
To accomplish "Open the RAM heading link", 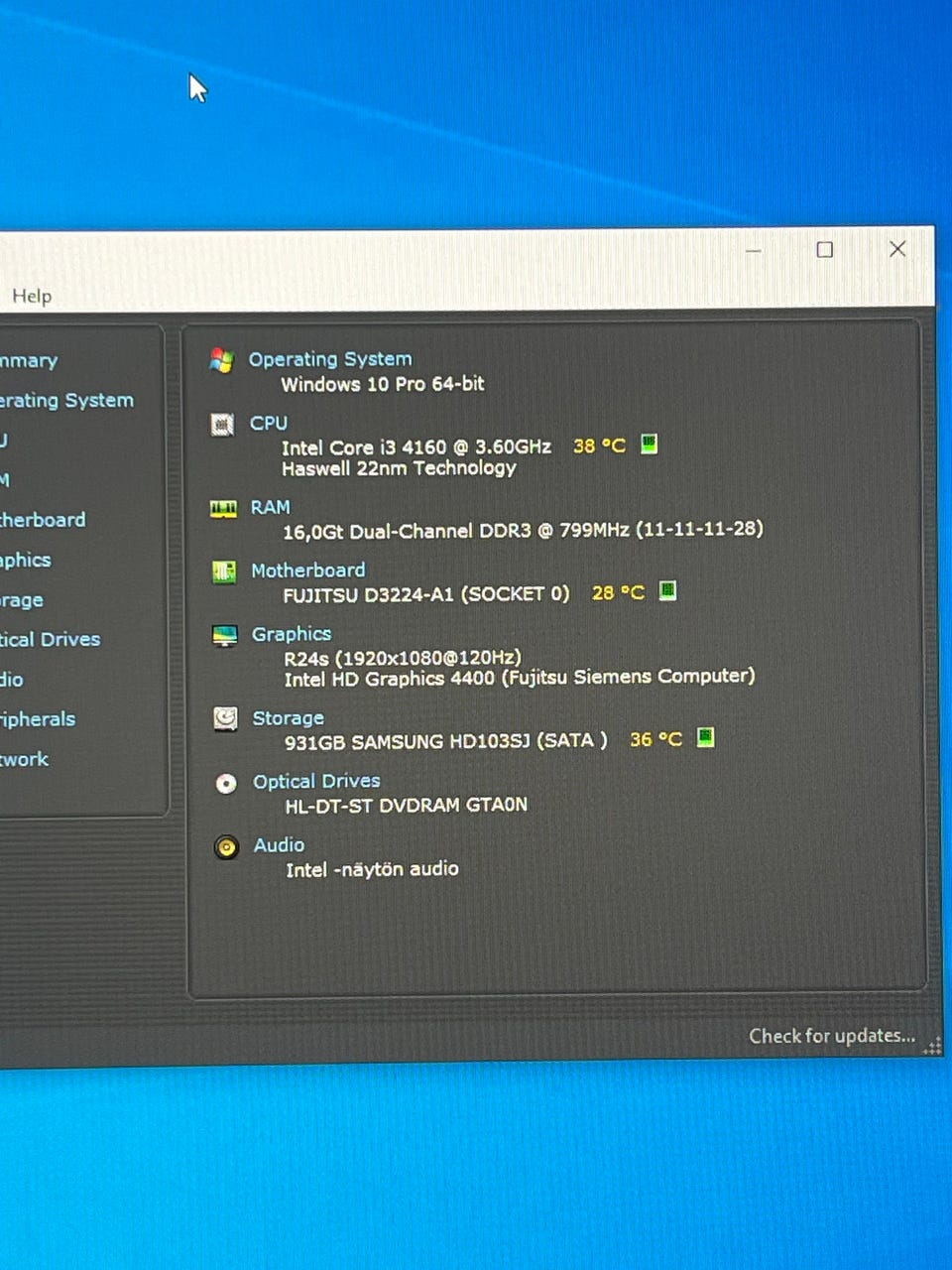I will click(x=270, y=507).
